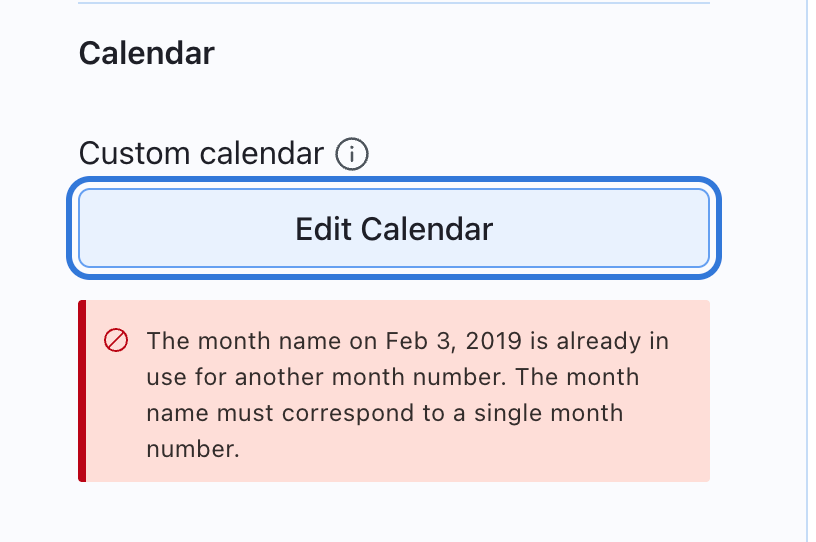Click the final word "number." in the alert
The image size is (816, 542).
pyautogui.click(x=193, y=449)
